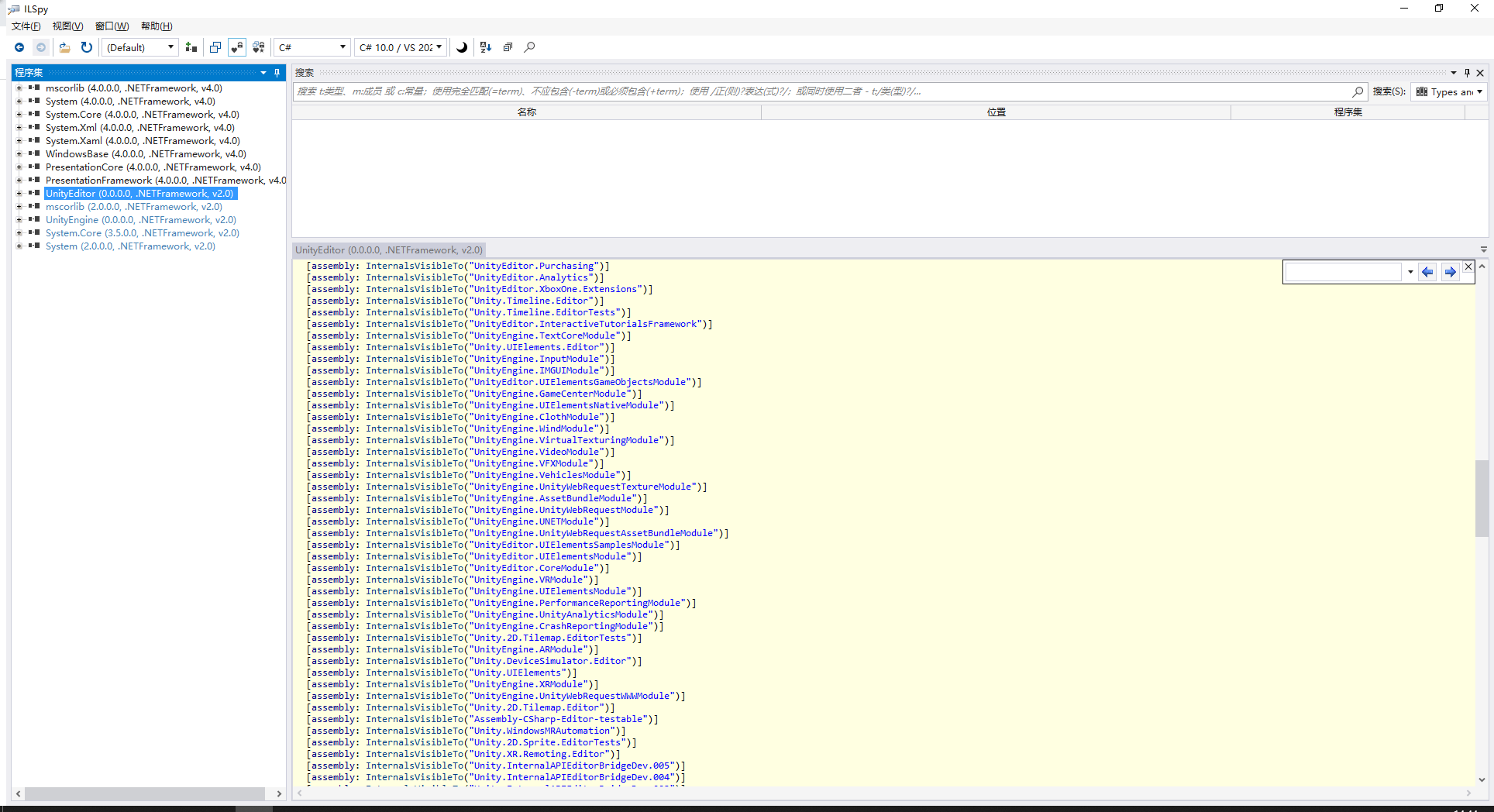Image resolution: width=1494 pixels, height=812 pixels.
Task: Open the C# language dropdown
Action: pyautogui.click(x=312, y=47)
